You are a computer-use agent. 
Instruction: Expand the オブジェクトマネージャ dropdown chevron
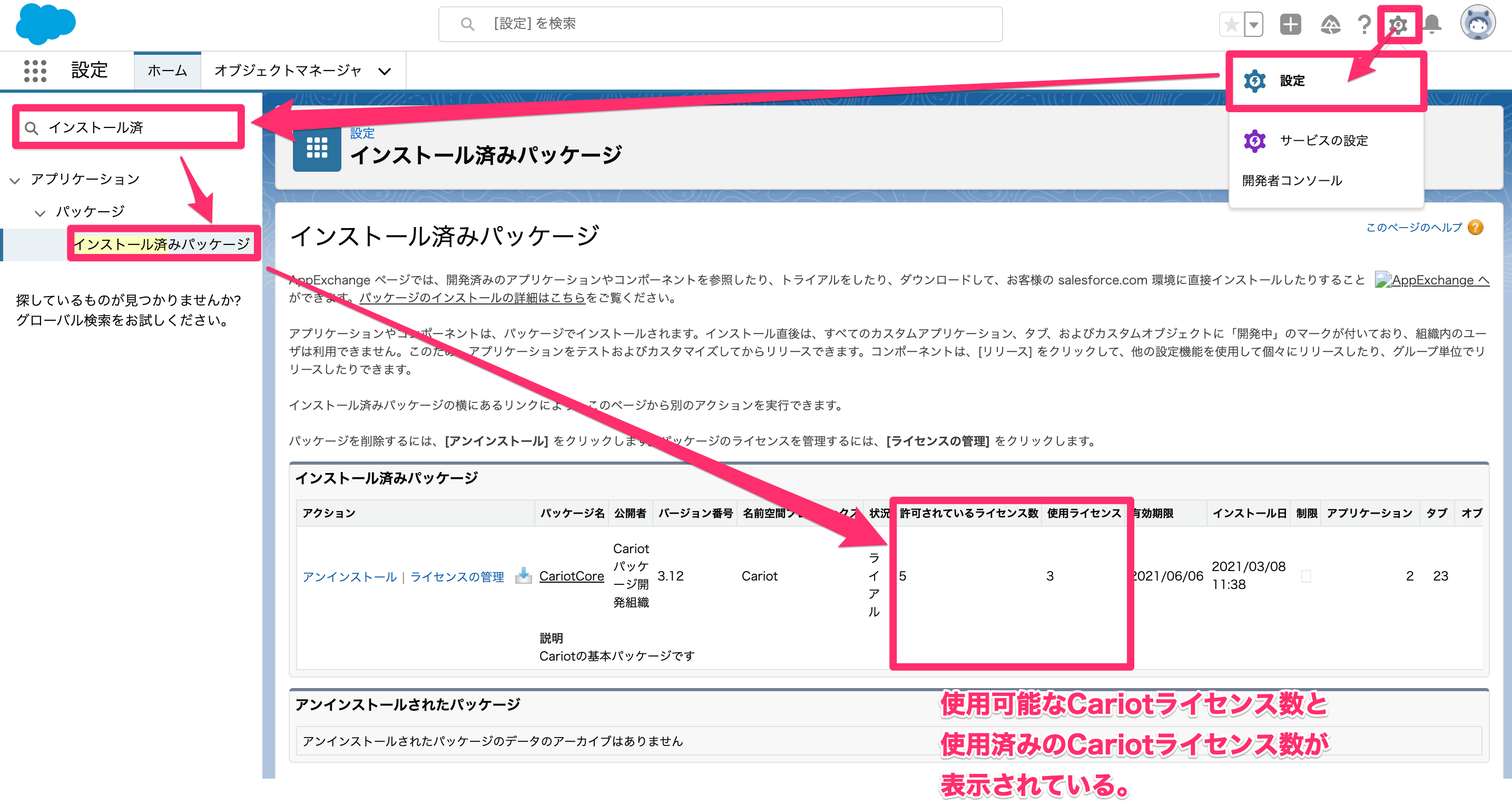point(385,72)
